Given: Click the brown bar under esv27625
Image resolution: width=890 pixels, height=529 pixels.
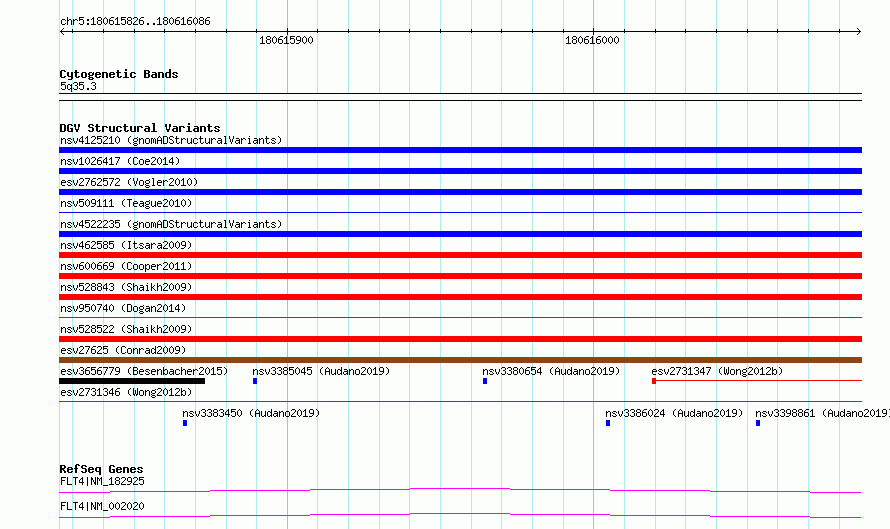Looking at the screenshot, I should point(460,360).
